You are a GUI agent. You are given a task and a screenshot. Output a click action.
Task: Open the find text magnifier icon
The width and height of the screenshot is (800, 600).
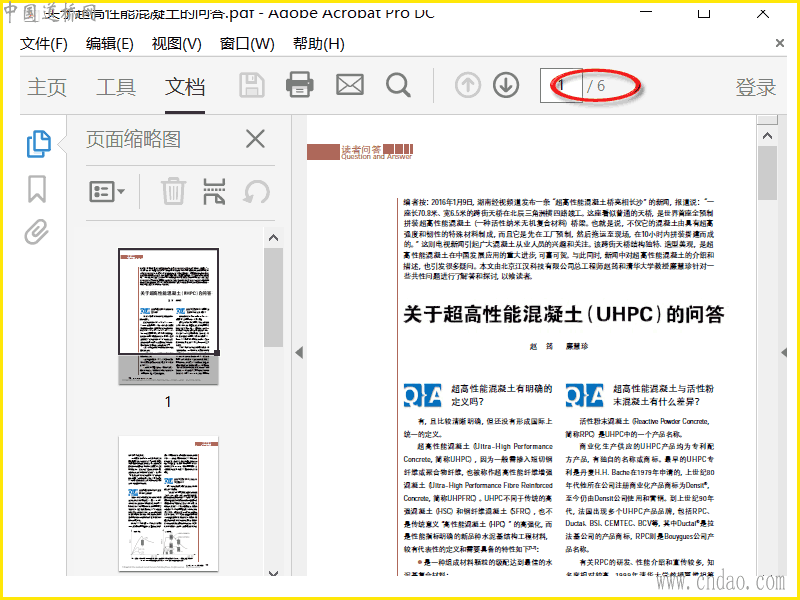coord(398,85)
